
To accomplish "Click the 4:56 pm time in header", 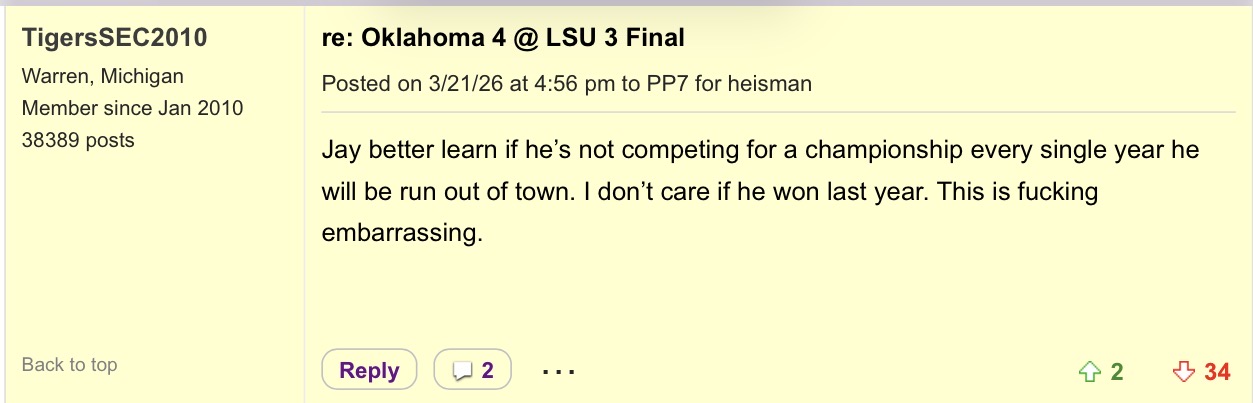I will click(x=572, y=83).
